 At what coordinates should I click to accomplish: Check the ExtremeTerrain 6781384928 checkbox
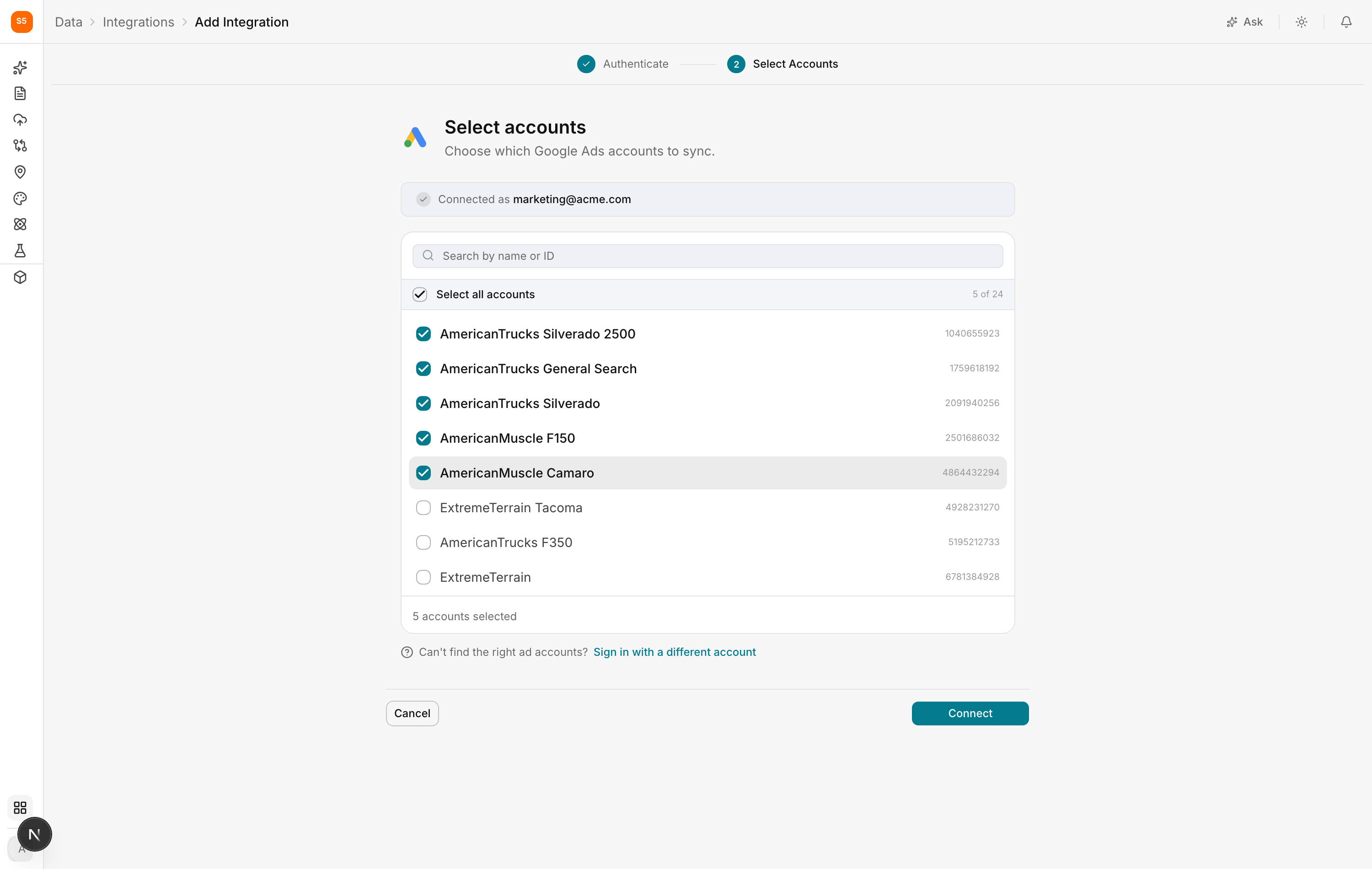[423, 577]
